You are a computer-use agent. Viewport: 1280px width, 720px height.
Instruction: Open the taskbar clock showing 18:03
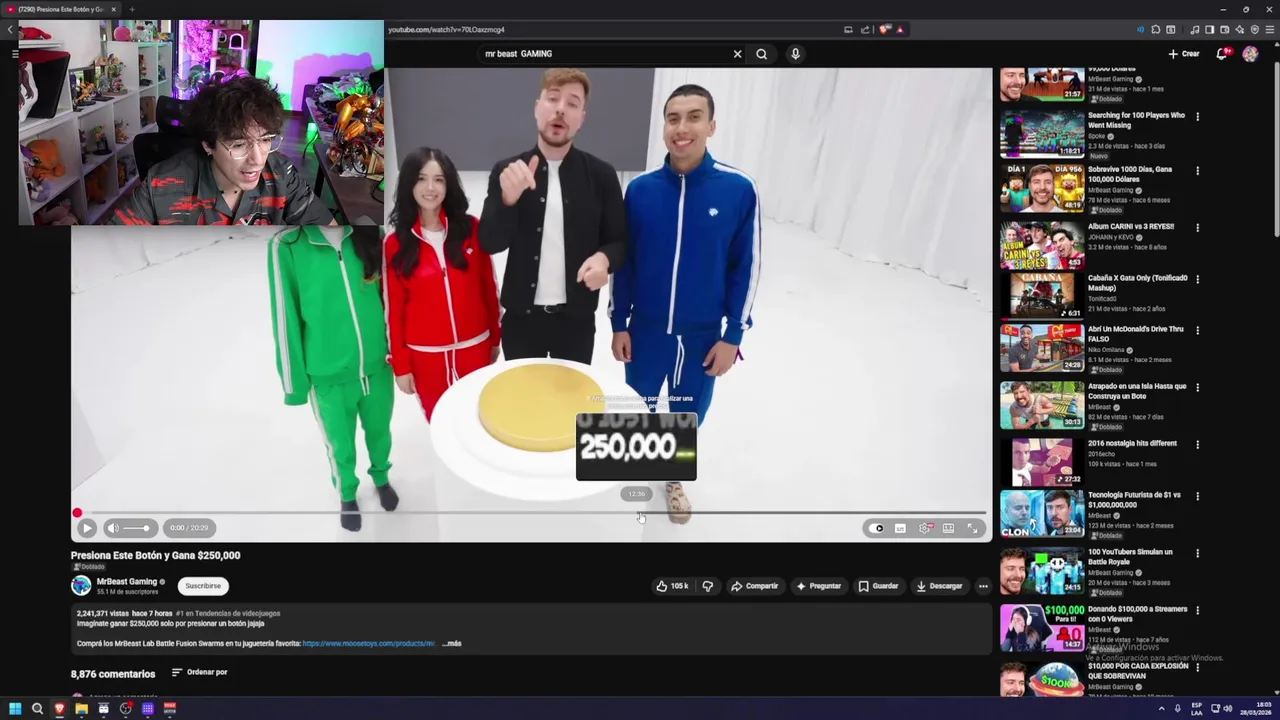click(1256, 709)
